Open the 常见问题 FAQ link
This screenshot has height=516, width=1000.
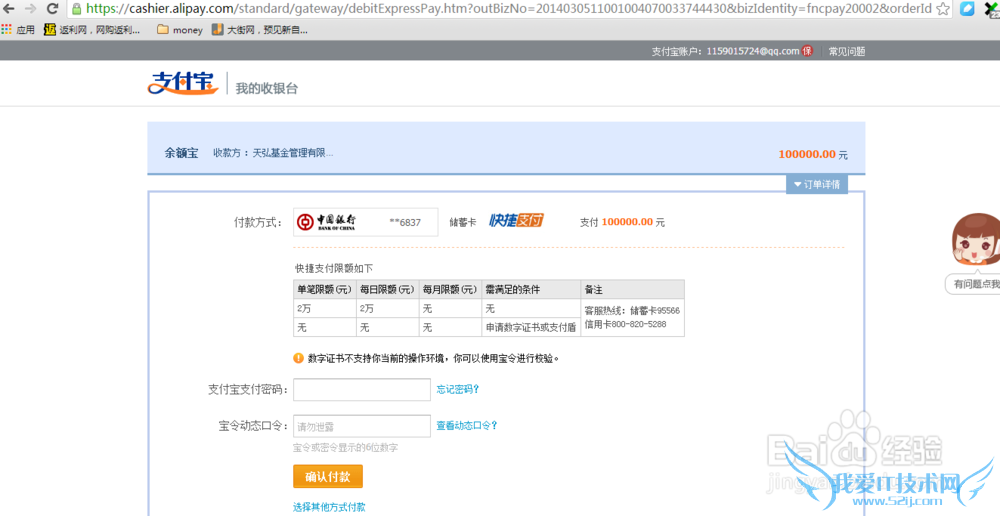[847, 52]
